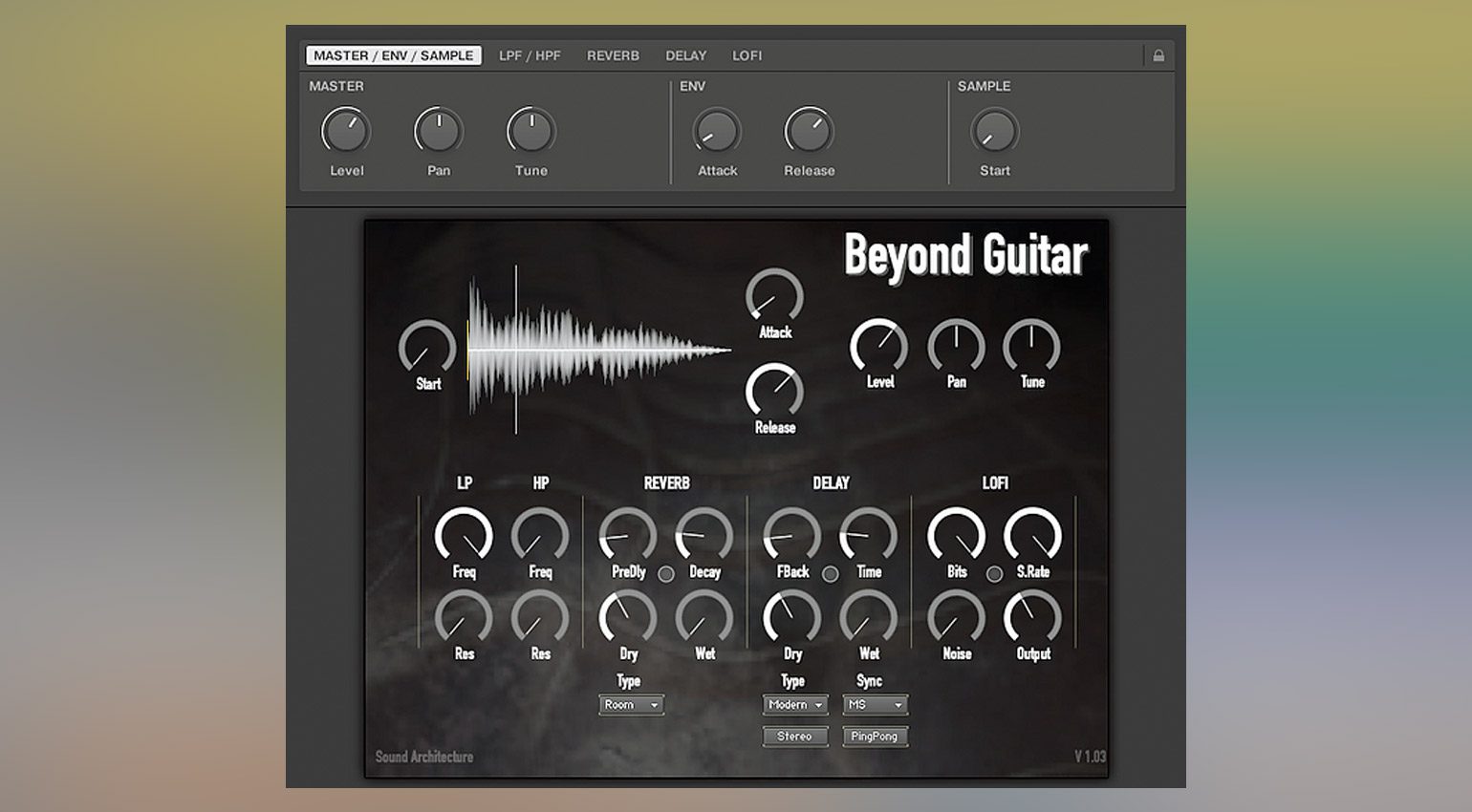1472x812 pixels.
Task: Toggle the REVERB on/off LED button
Action: (666, 574)
